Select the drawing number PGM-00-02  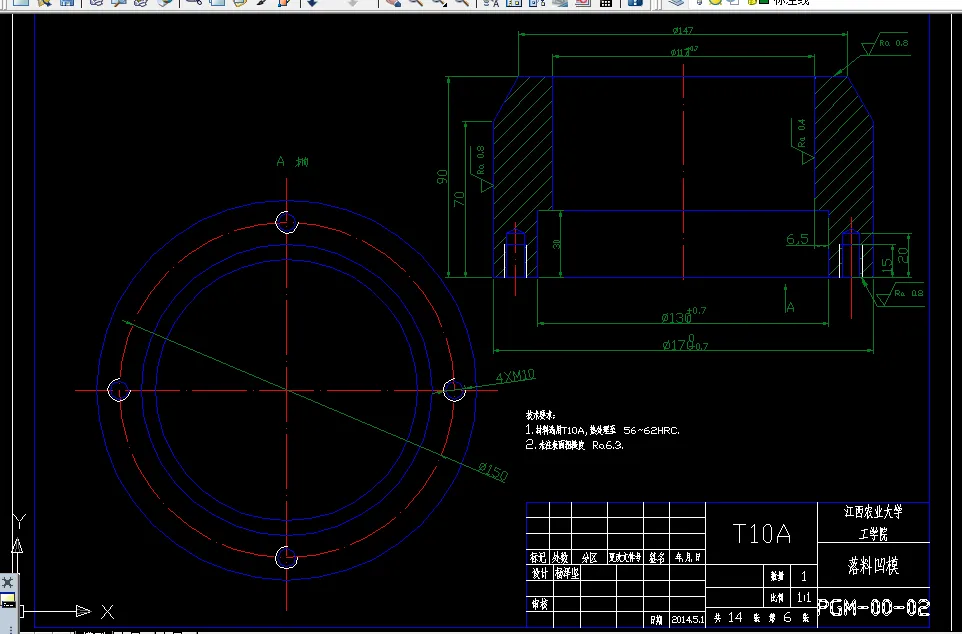(874, 608)
